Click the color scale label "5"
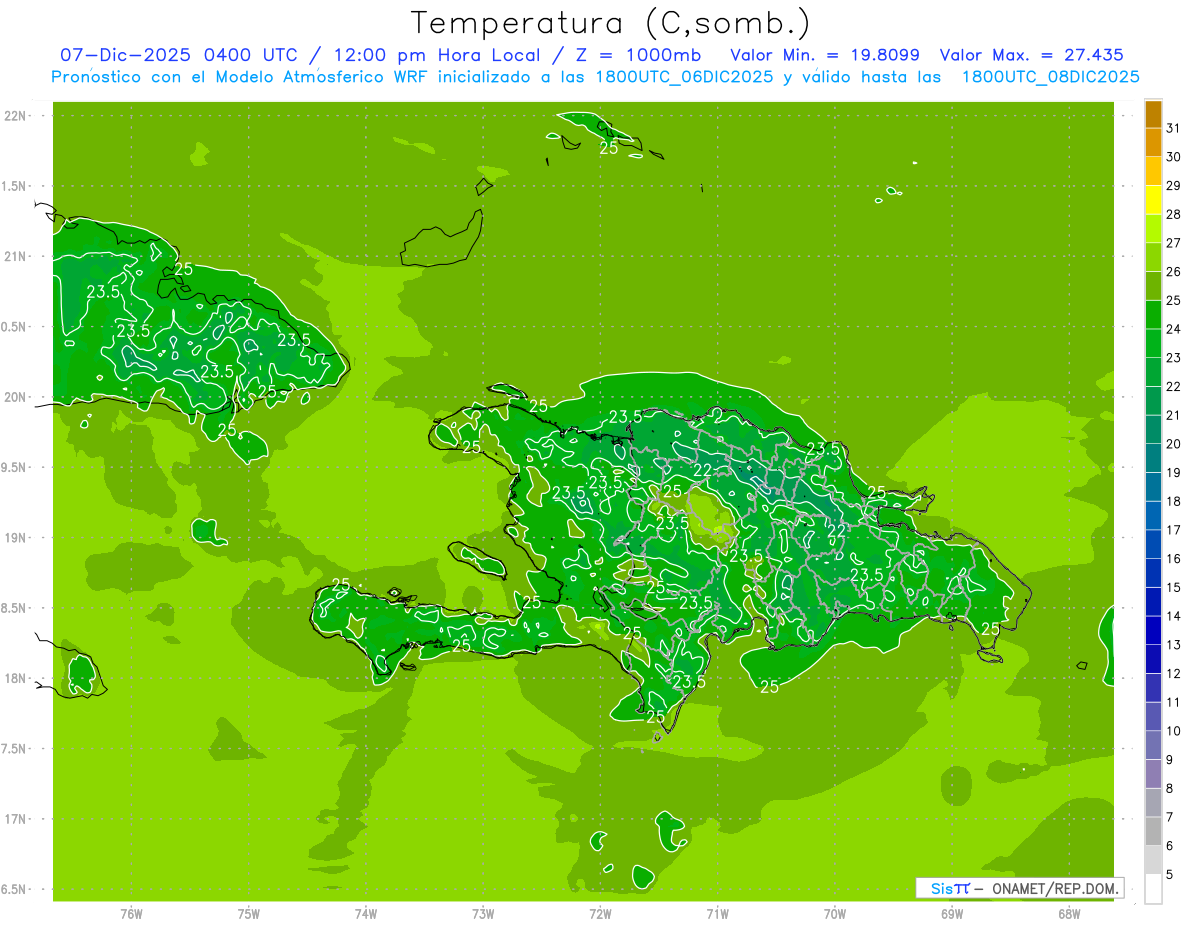1200x927 pixels. click(1170, 875)
